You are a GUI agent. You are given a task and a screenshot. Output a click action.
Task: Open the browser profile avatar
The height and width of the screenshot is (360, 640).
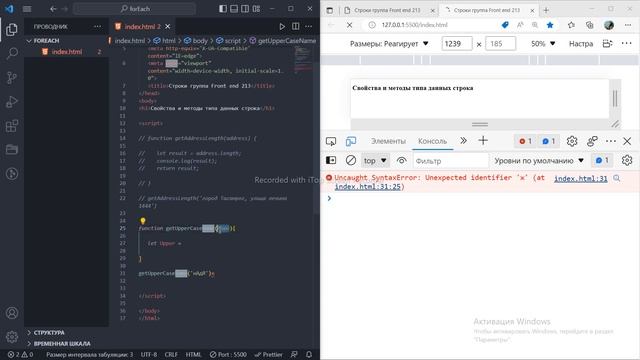(x=609, y=25)
